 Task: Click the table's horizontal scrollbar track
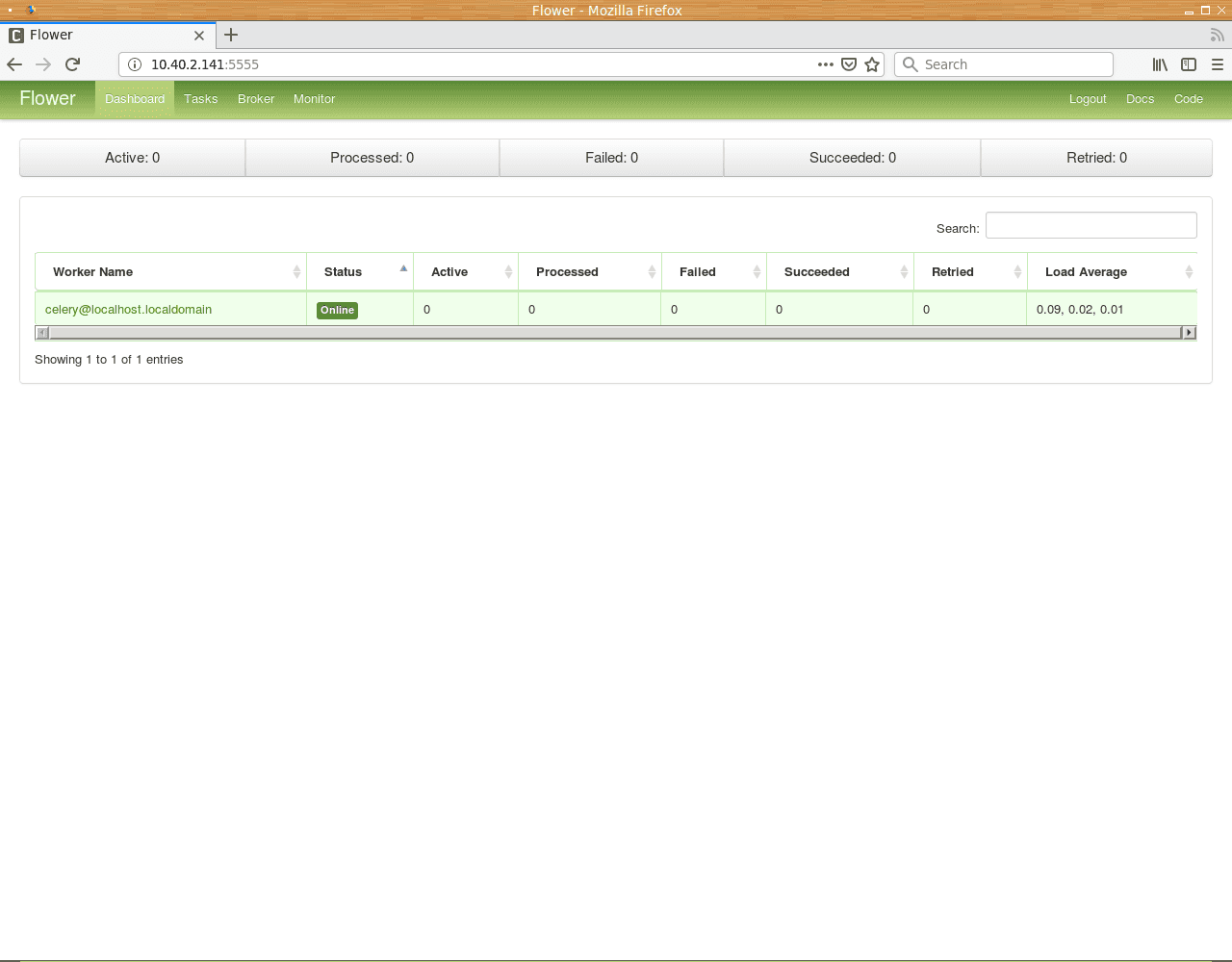(x=616, y=333)
